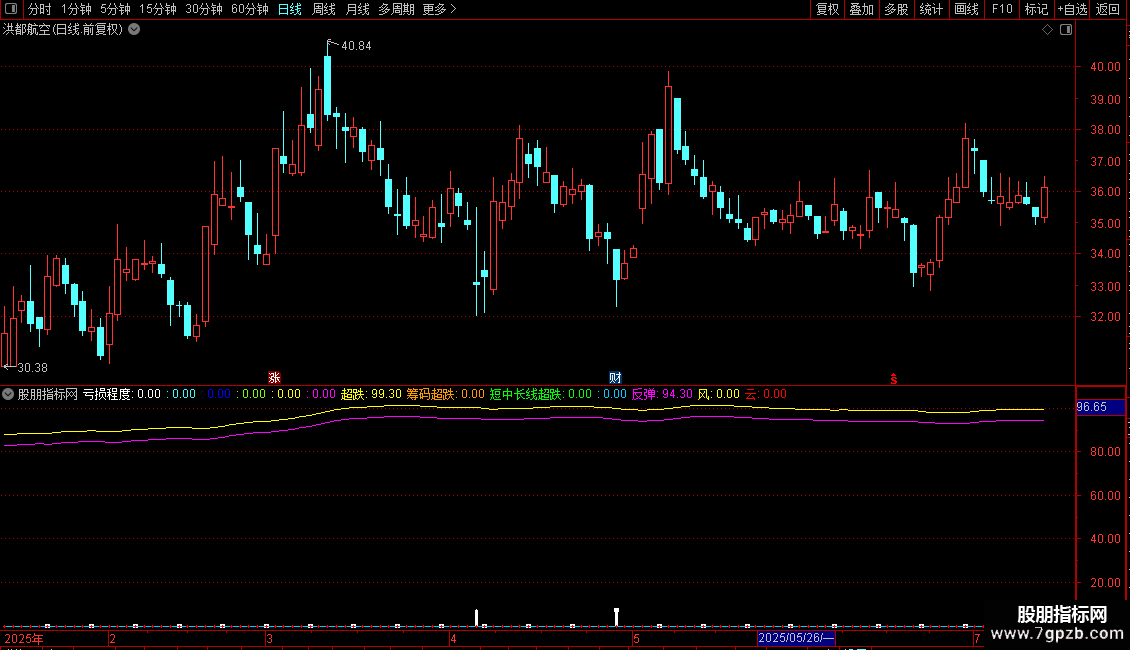Click the 2025/05/26 date marker on timeline
The width and height of the screenshot is (1130, 650).
(x=796, y=638)
